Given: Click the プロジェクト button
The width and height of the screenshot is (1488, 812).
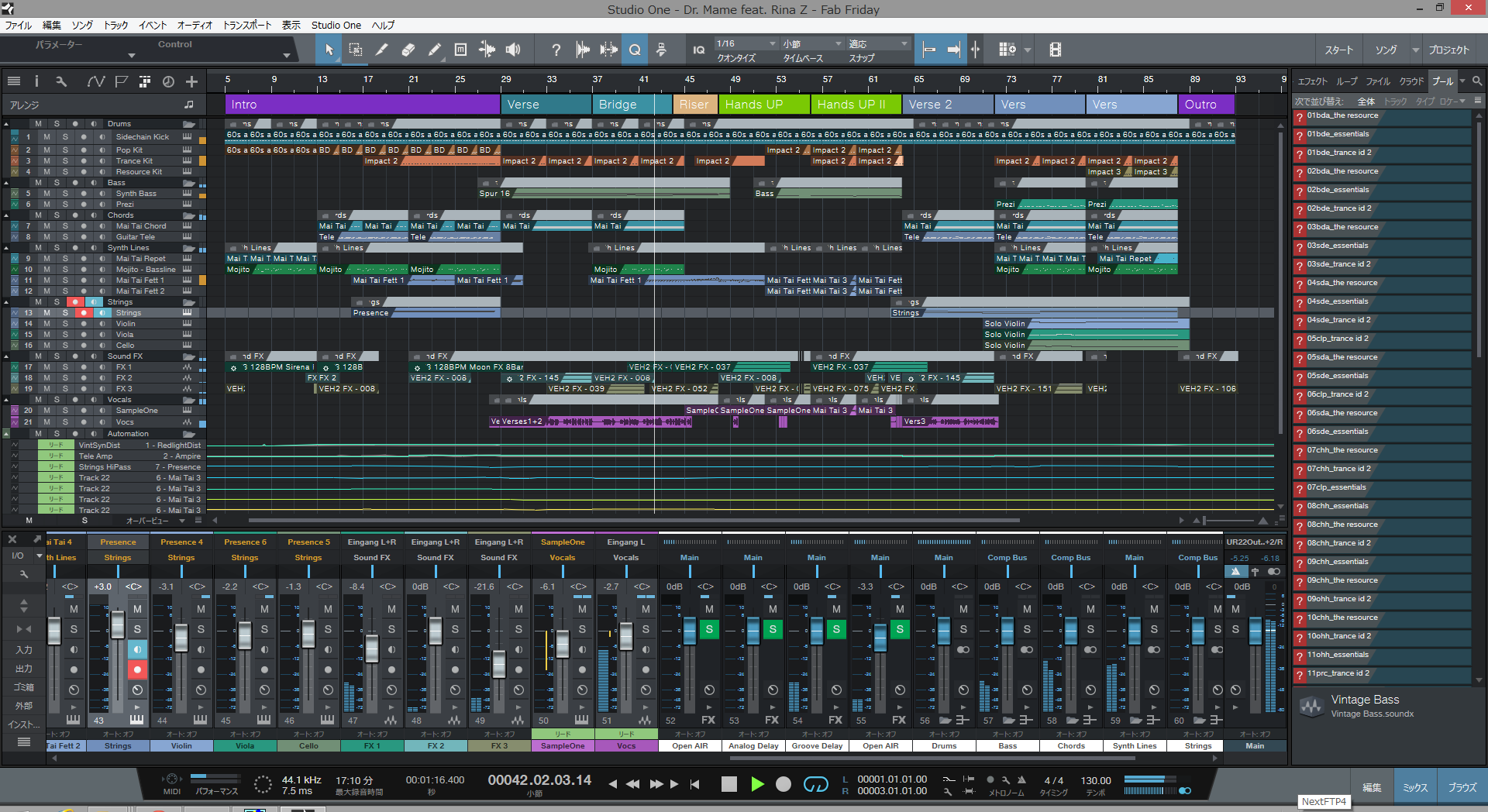Looking at the screenshot, I should [x=1448, y=50].
